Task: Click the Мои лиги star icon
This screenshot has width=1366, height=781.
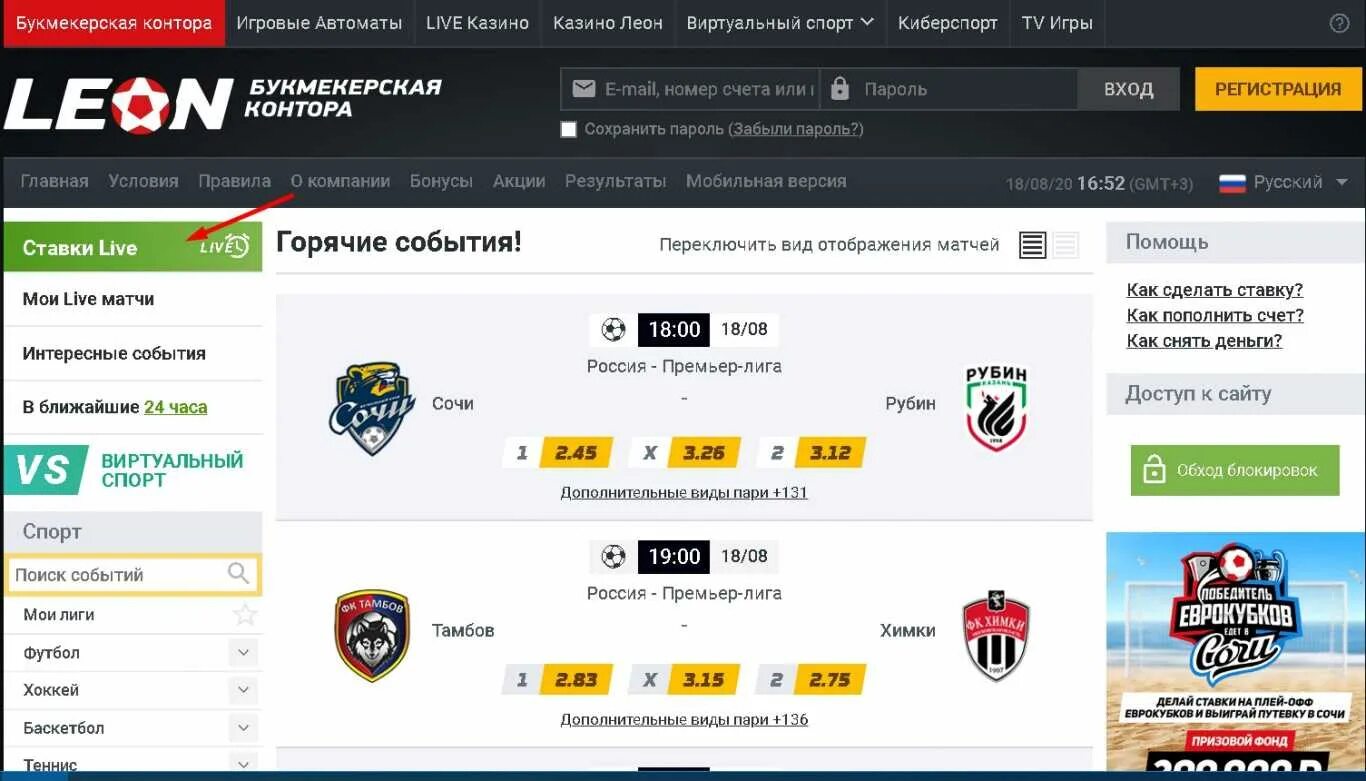Action: [245, 614]
